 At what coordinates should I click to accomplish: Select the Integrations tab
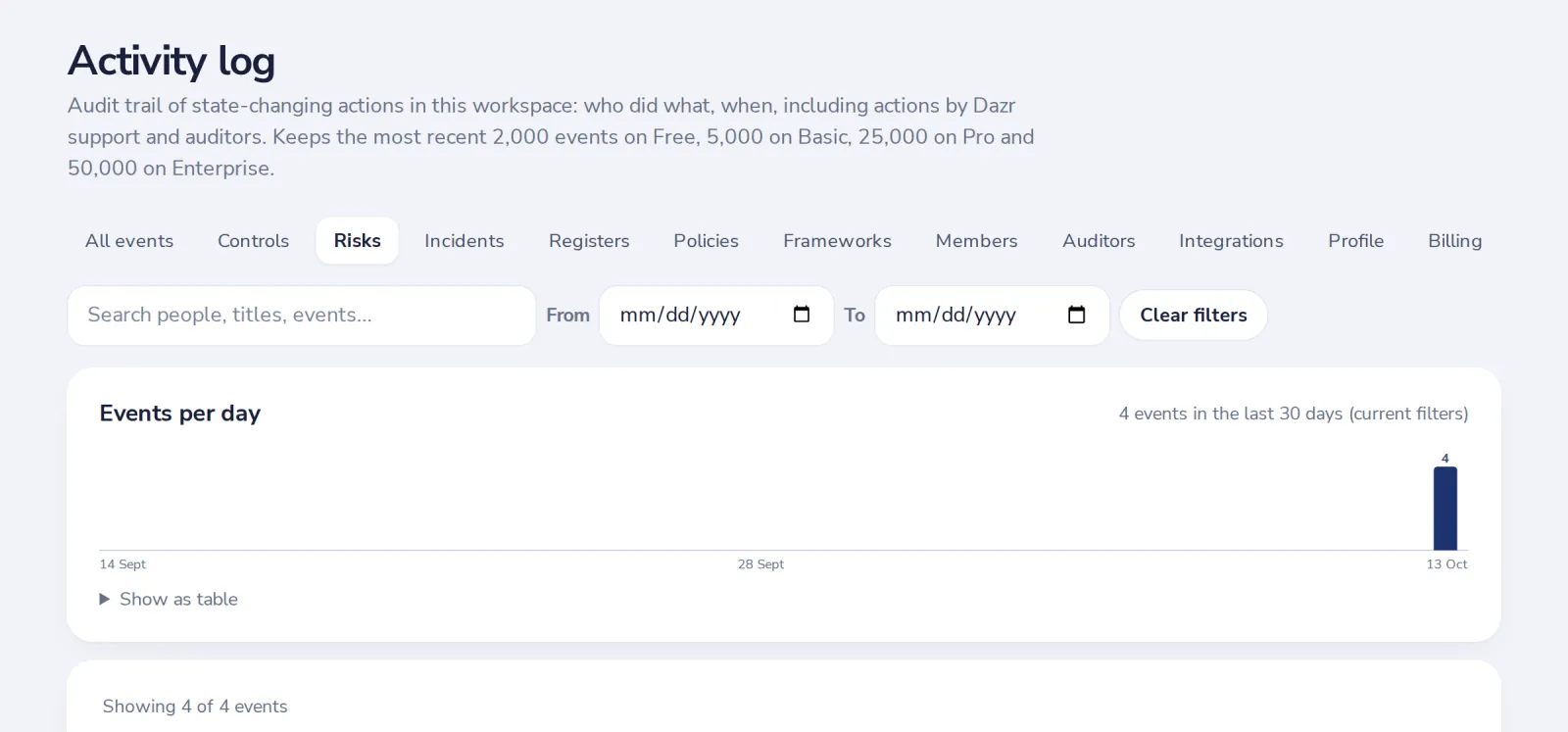click(x=1231, y=241)
